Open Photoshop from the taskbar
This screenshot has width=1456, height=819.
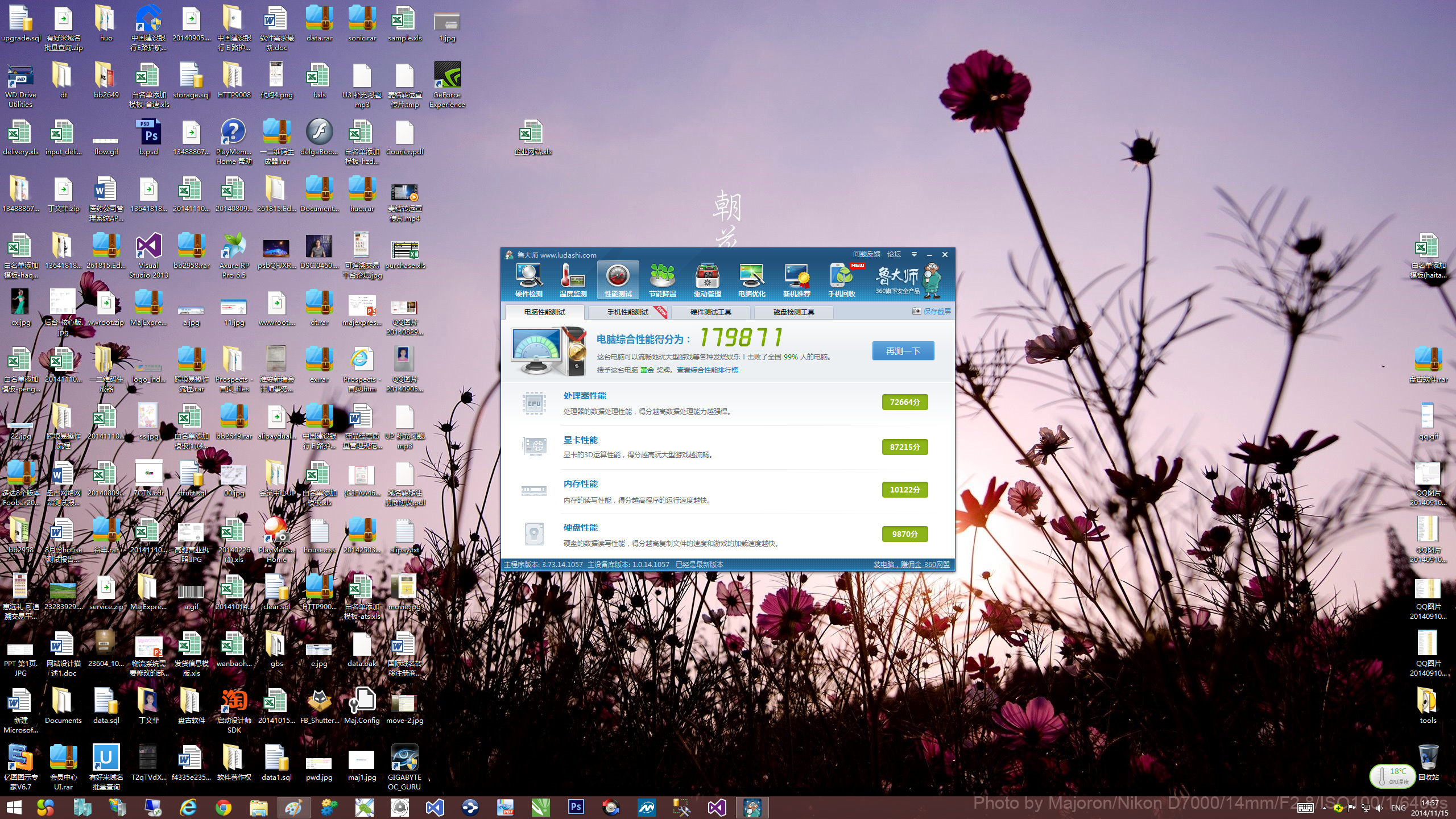[576, 807]
